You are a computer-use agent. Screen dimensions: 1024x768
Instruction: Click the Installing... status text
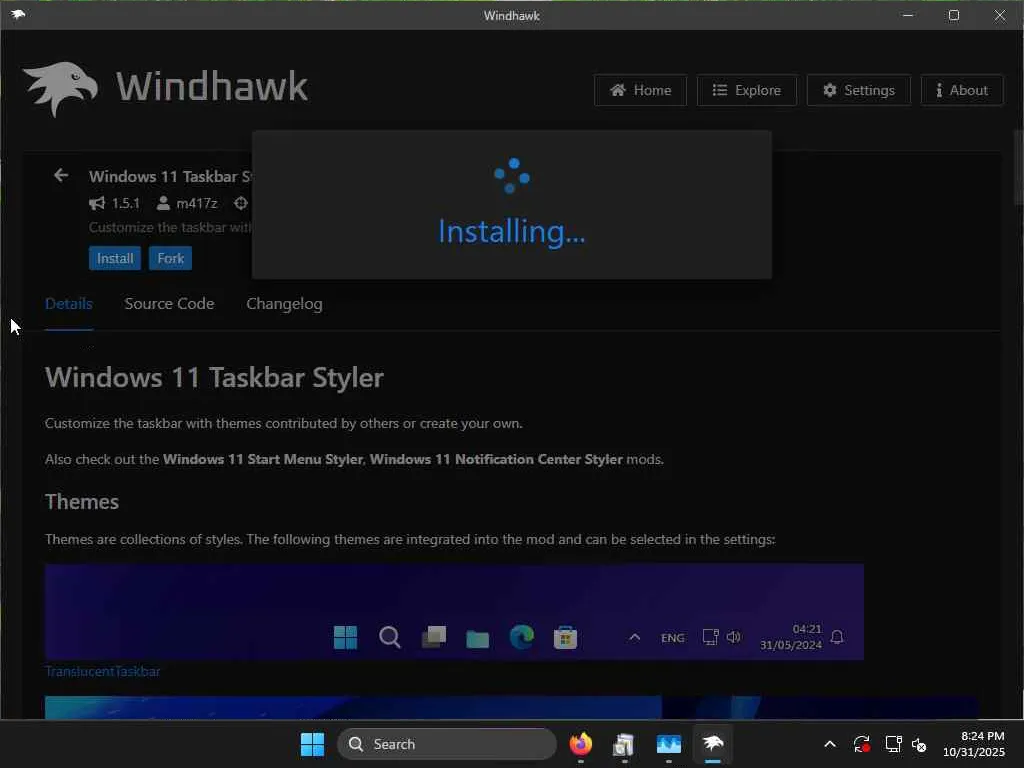[511, 232]
